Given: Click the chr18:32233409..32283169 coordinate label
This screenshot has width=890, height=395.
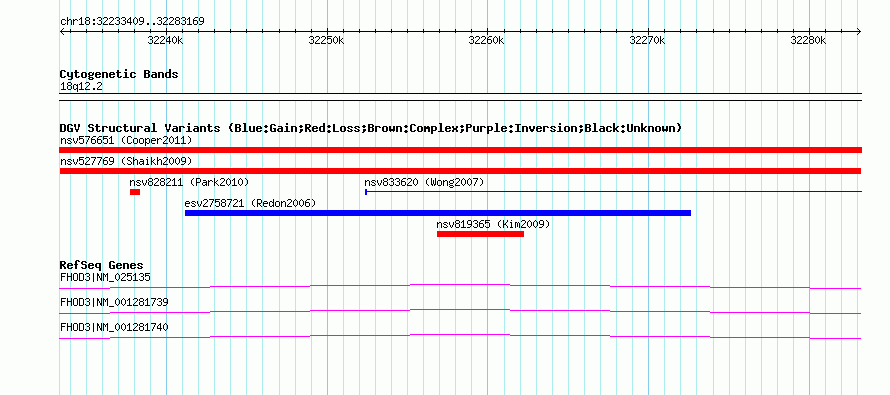Looking at the screenshot, I should pos(132,22).
